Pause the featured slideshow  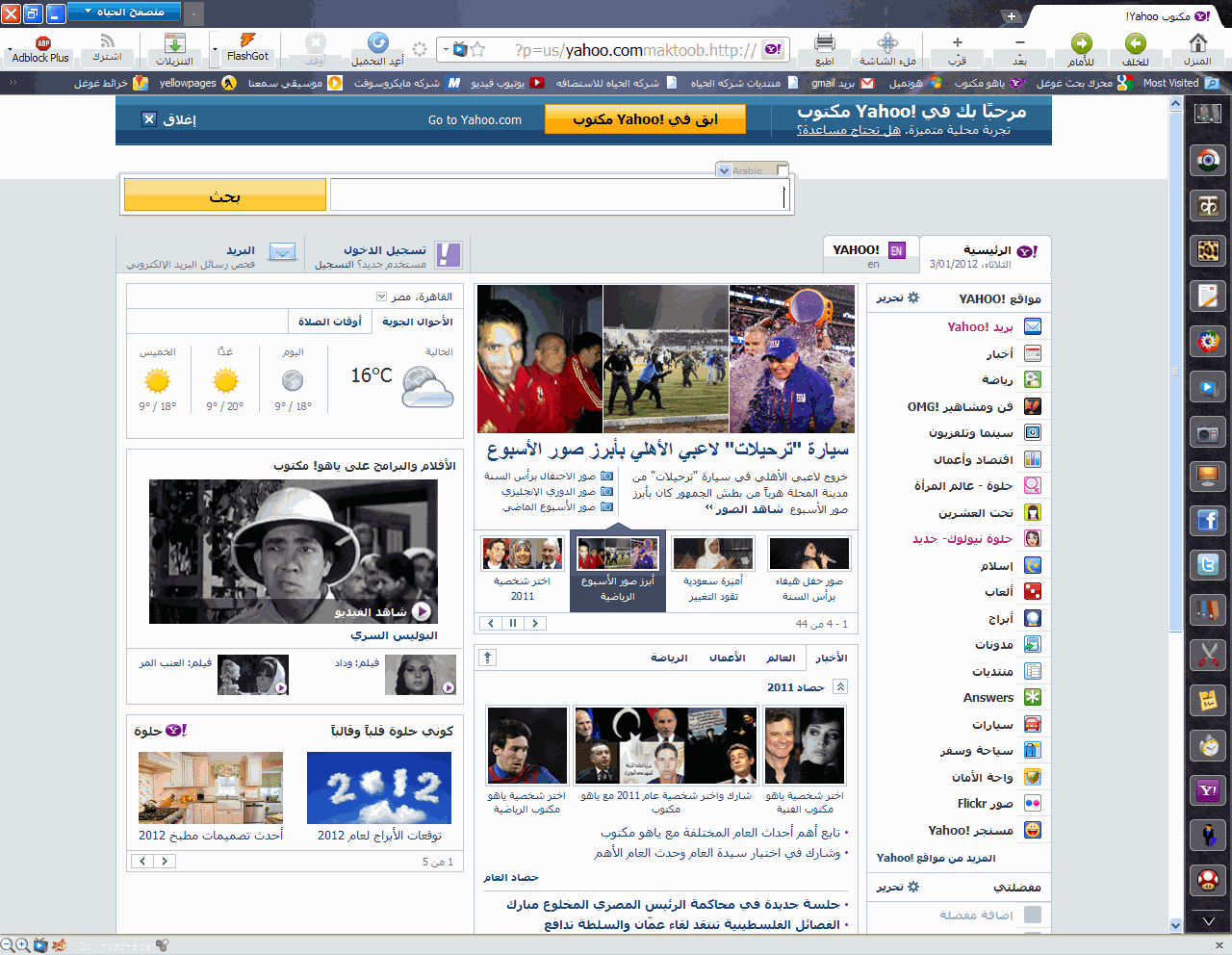point(513,623)
